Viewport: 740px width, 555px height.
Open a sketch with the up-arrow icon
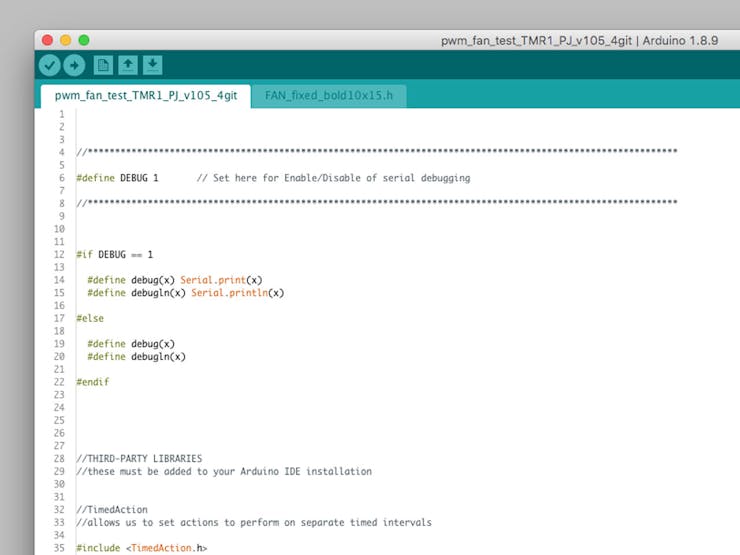coord(128,65)
